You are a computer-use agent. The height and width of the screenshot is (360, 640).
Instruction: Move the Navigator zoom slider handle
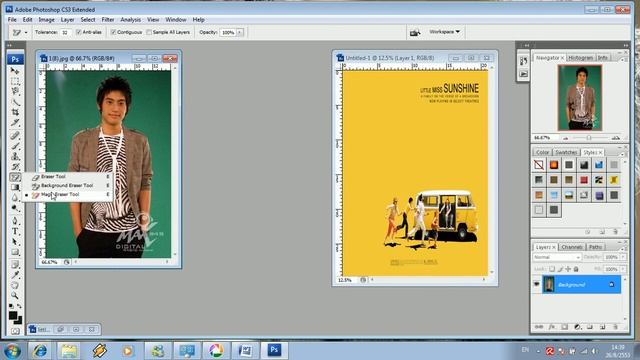589,138
